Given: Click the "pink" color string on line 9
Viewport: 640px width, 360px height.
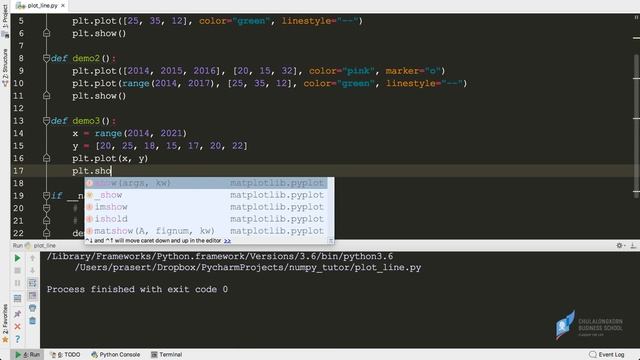Looking at the screenshot, I should pyautogui.click(x=359, y=71).
